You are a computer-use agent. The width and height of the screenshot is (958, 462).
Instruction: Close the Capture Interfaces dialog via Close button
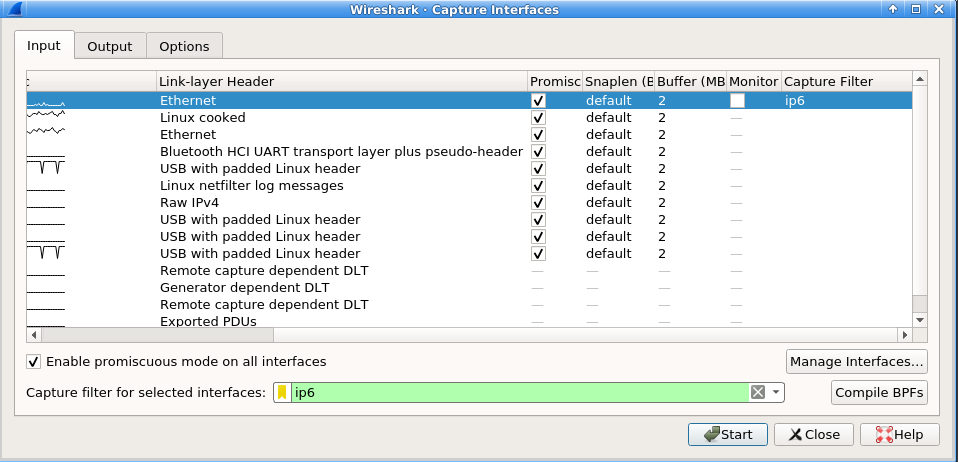tap(814, 434)
